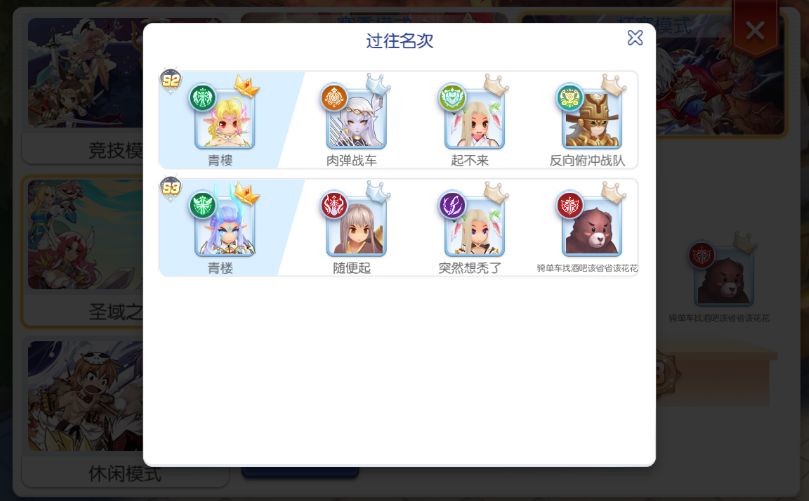Click the S3 season badge
The image size is (809, 501).
pos(171,188)
